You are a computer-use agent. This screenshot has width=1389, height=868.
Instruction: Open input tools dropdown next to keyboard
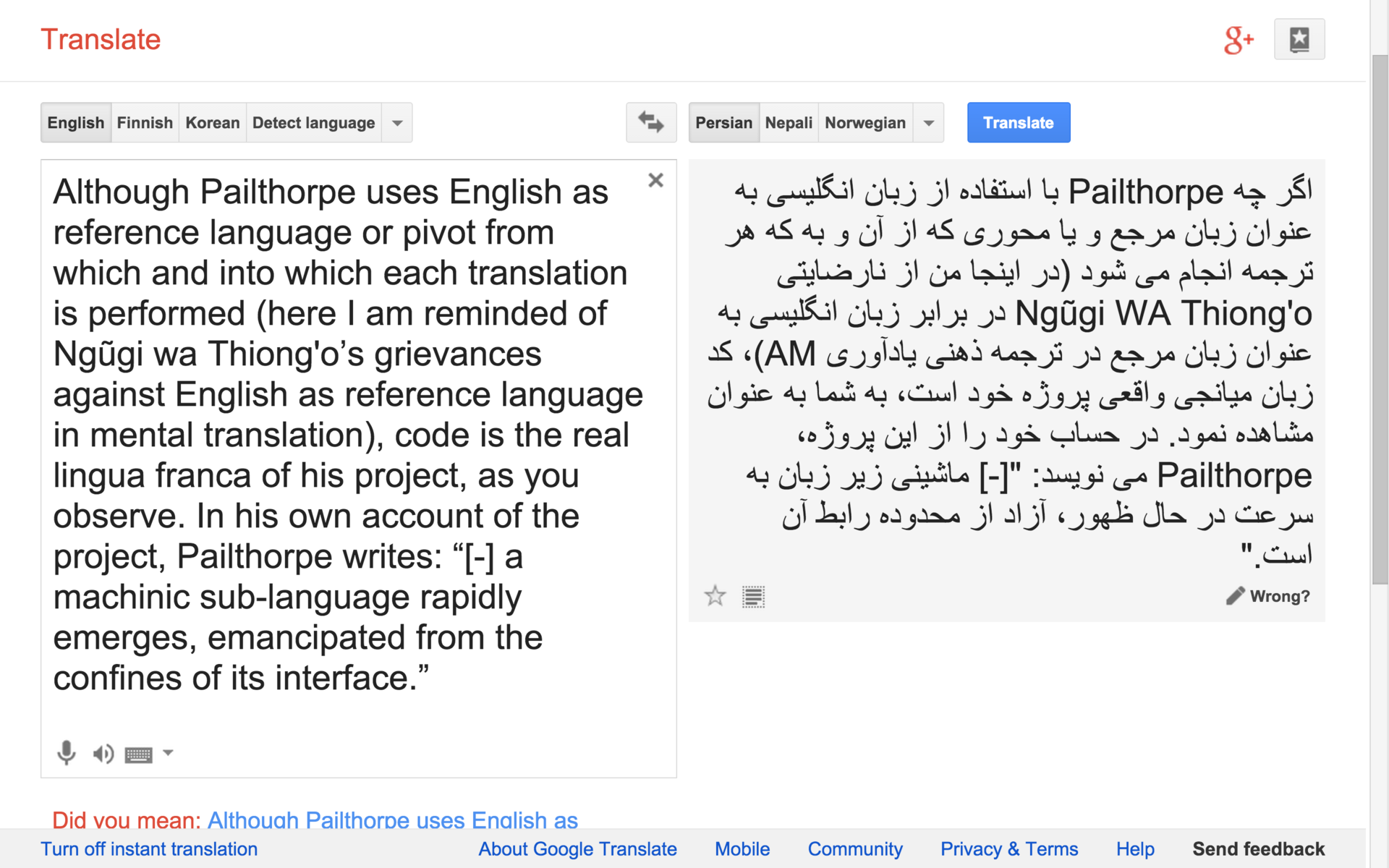tap(168, 753)
